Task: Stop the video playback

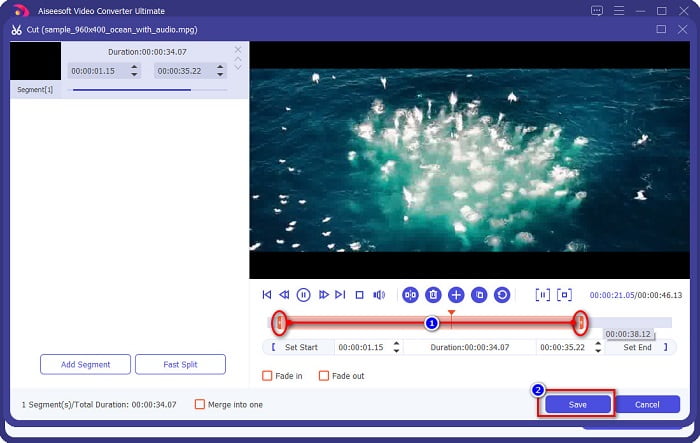Action: tap(359, 295)
